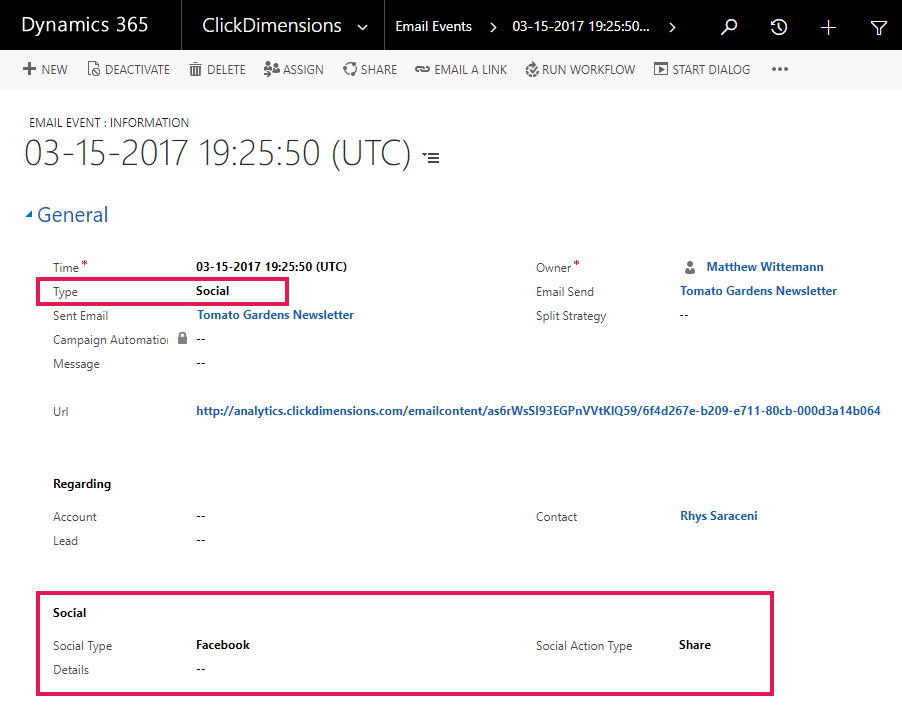Go to Dynamics 365 home
The image size is (902, 706).
click(85, 25)
